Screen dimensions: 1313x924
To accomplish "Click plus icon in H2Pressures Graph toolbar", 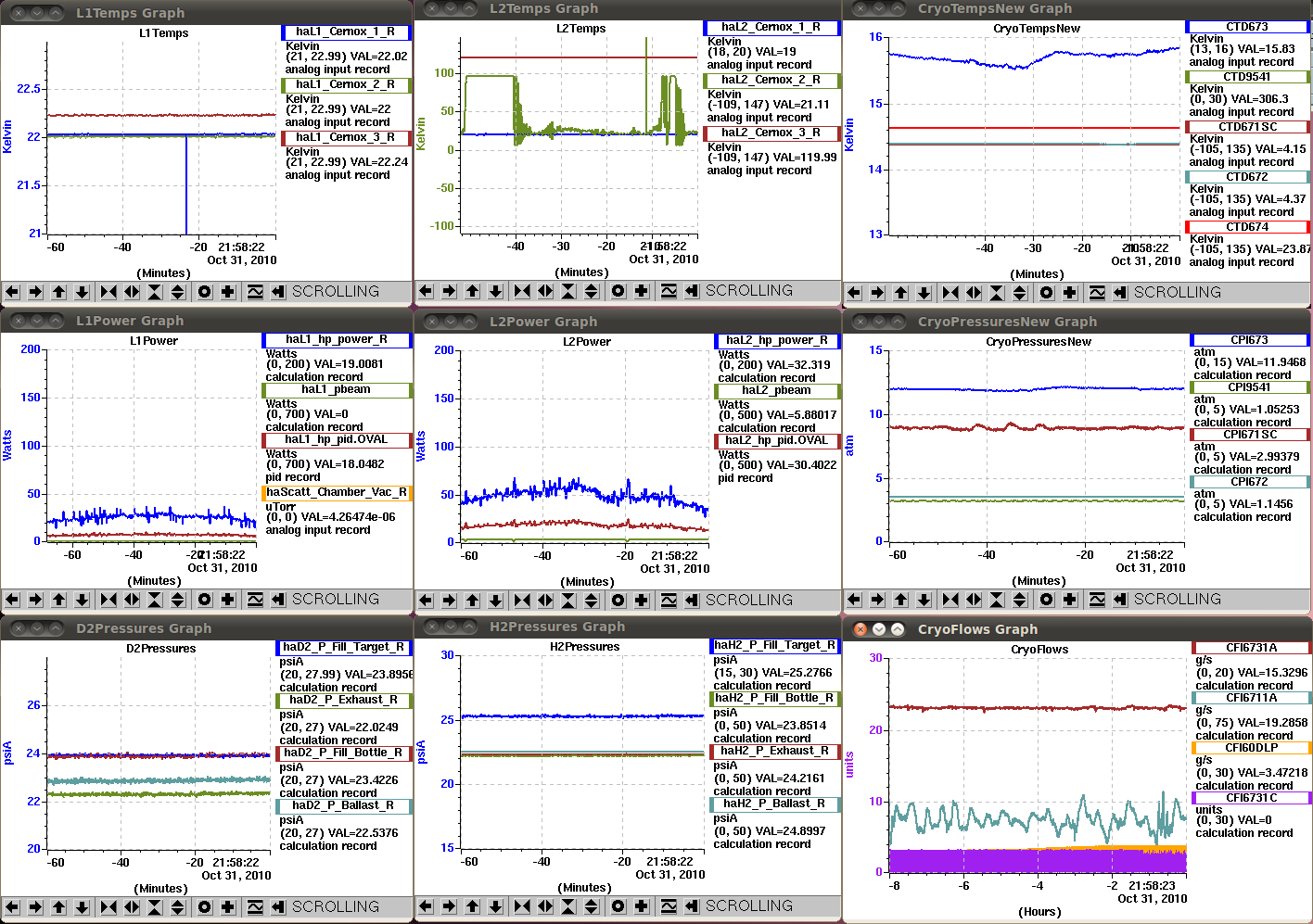I will (x=642, y=906).
